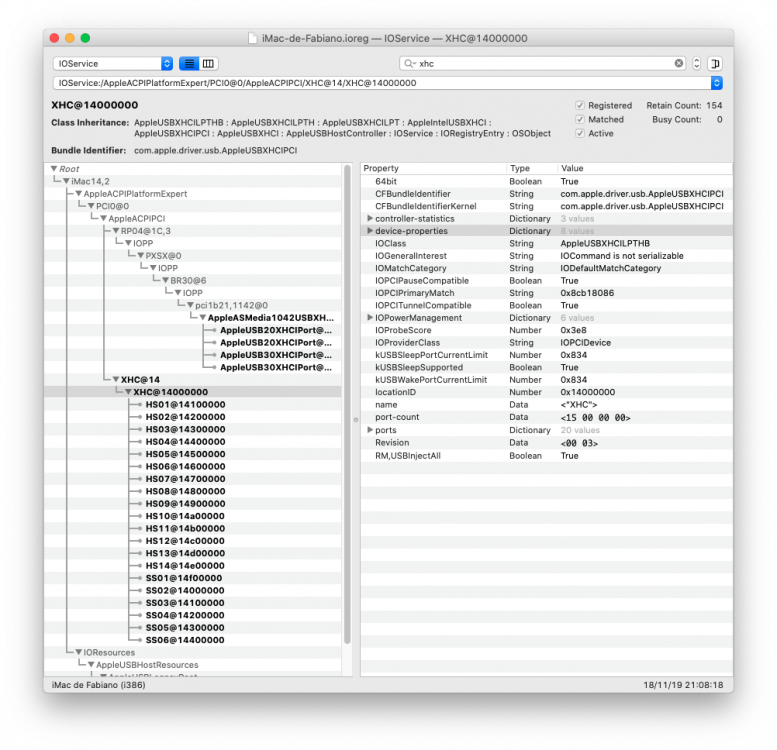This screenshot has width=777, height=750.
Task: Select HS10@14a00000 in the tree
Action: [185, 516]
